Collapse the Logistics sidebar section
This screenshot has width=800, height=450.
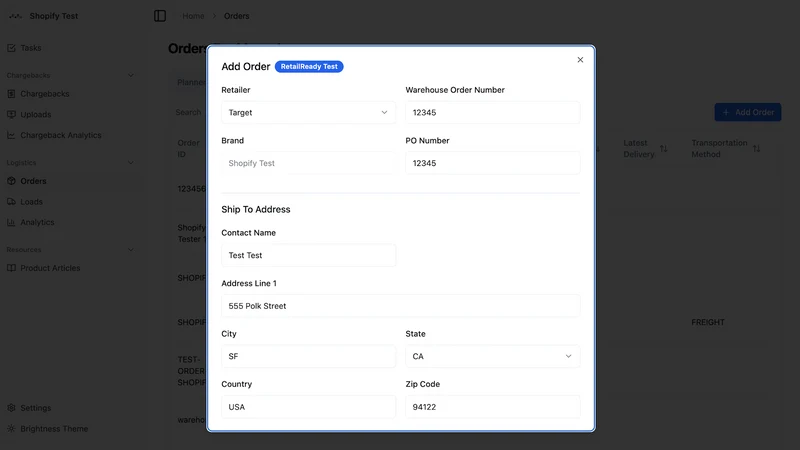coord(131,163)
